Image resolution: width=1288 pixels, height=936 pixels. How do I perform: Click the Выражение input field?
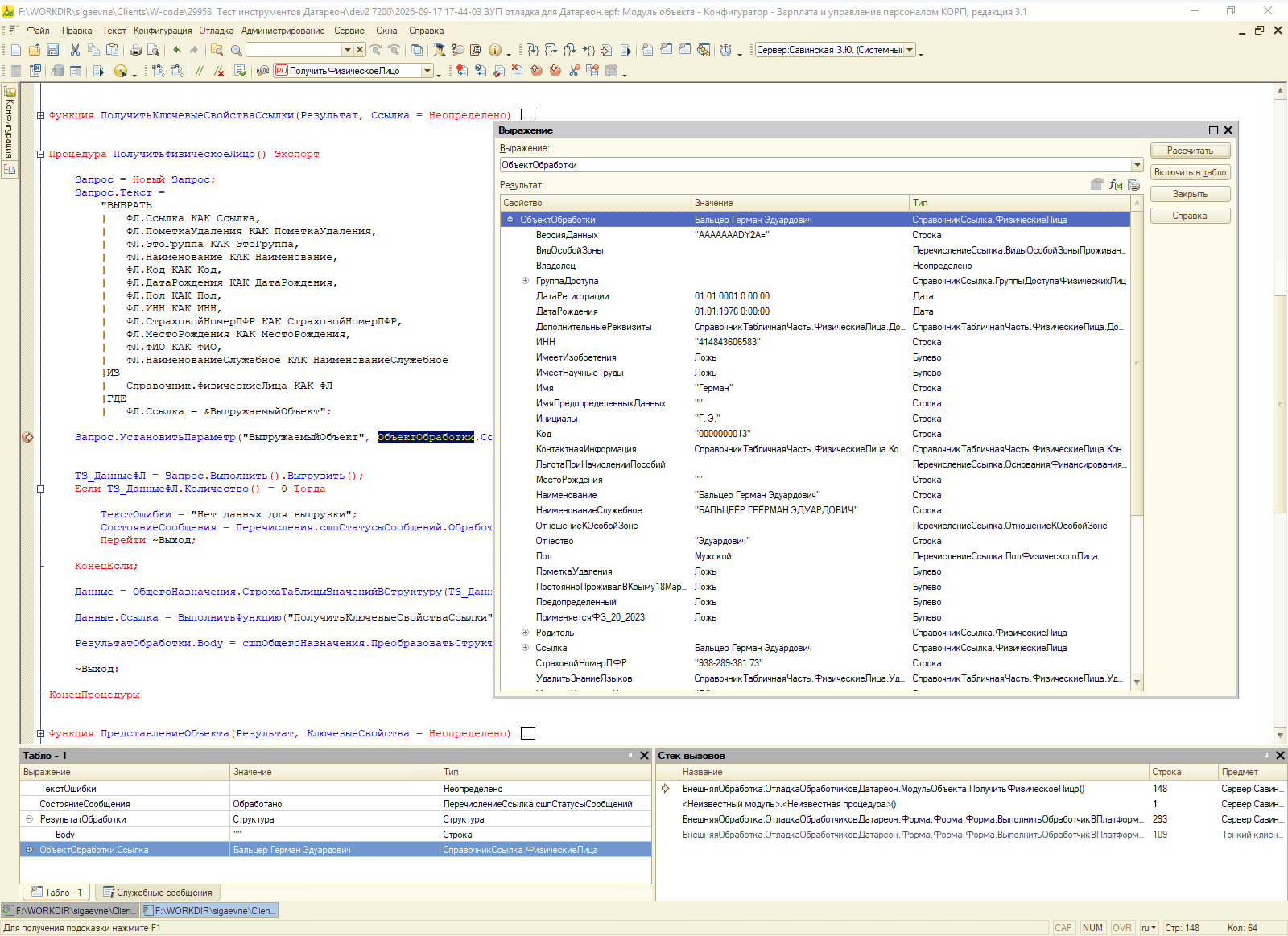coord(815,165)
